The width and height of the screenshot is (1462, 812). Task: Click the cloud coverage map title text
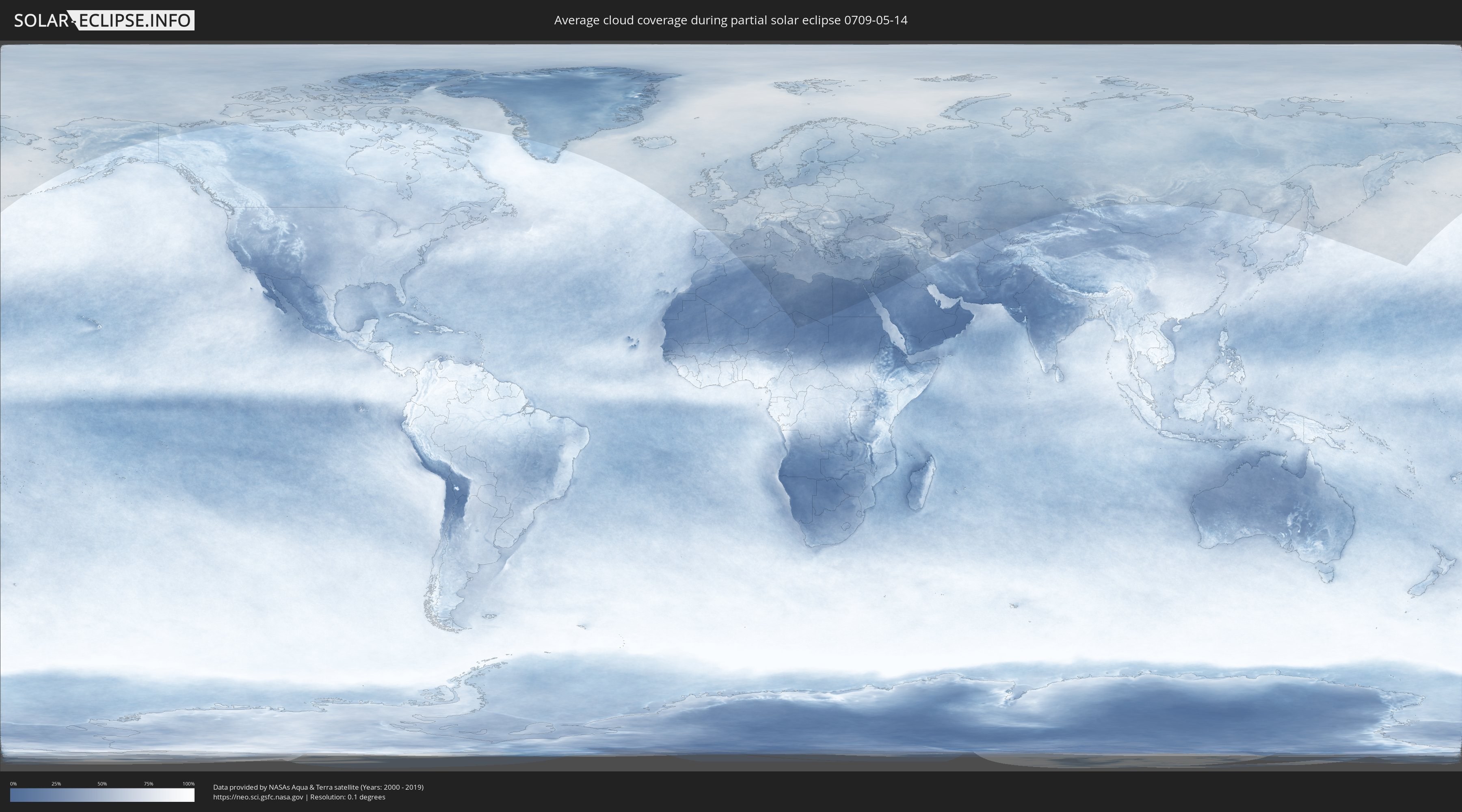(731, 20)
